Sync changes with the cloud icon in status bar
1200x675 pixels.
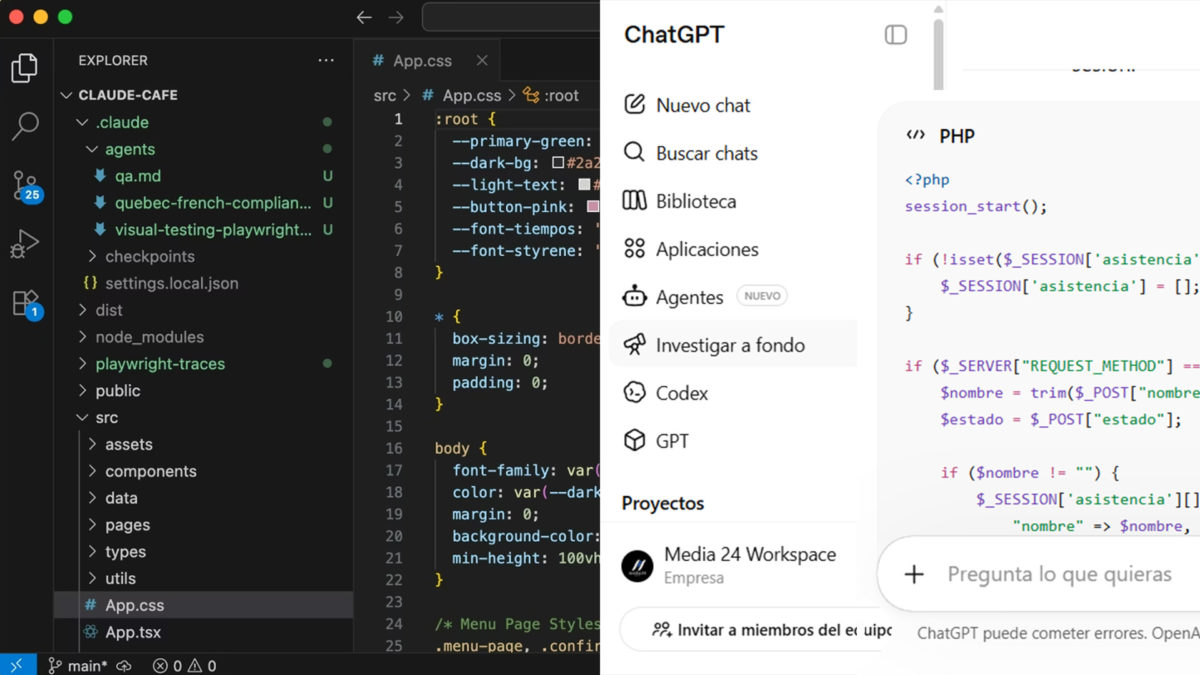(126, 665)
